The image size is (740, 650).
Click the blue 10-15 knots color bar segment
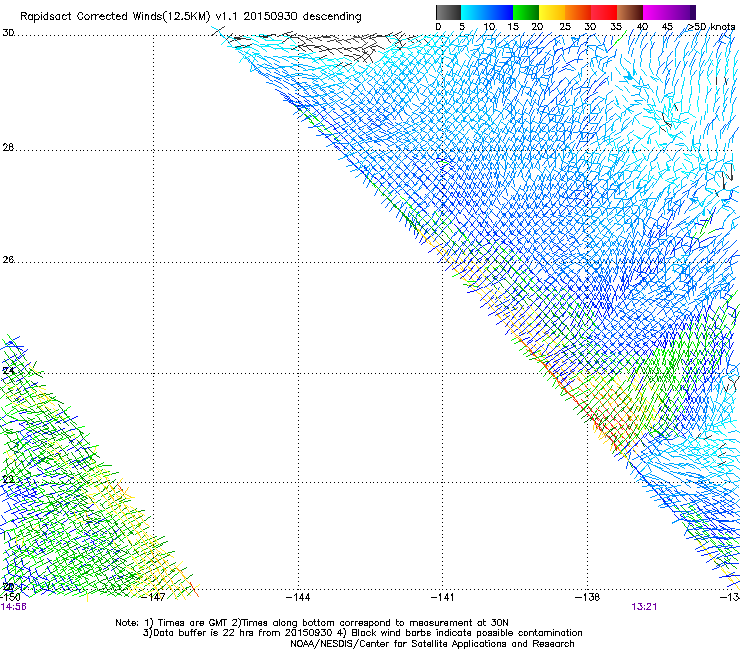pyautogui.click(x=500, y=12)
